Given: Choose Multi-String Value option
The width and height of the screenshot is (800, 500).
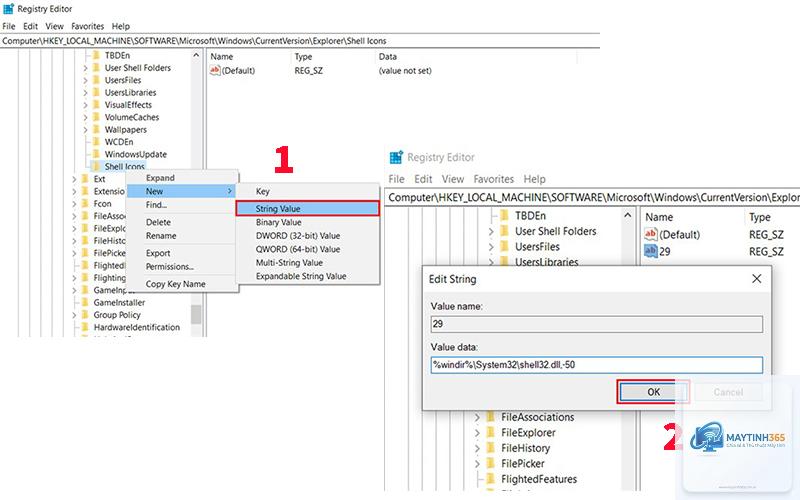Looking at the screenshot, I should (308, 263).
